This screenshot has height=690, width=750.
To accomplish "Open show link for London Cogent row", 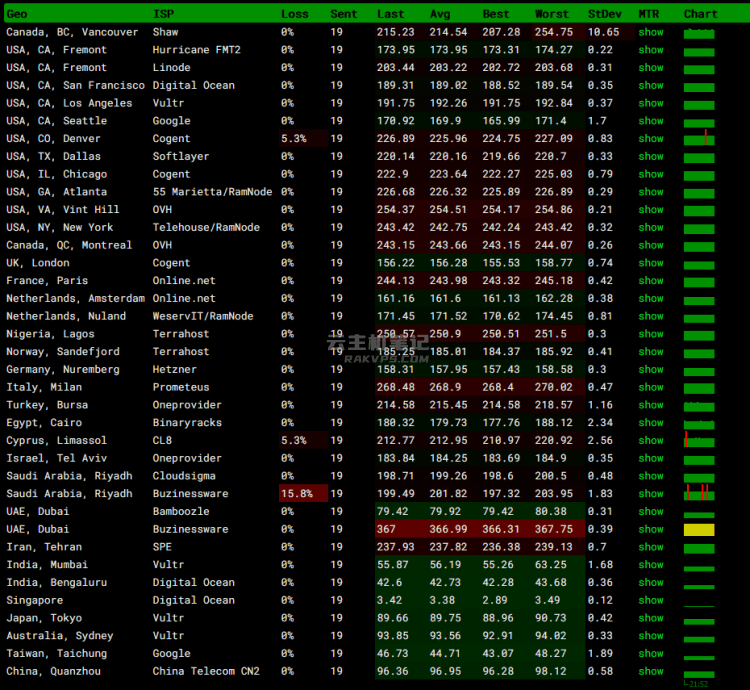I will 651,263.
